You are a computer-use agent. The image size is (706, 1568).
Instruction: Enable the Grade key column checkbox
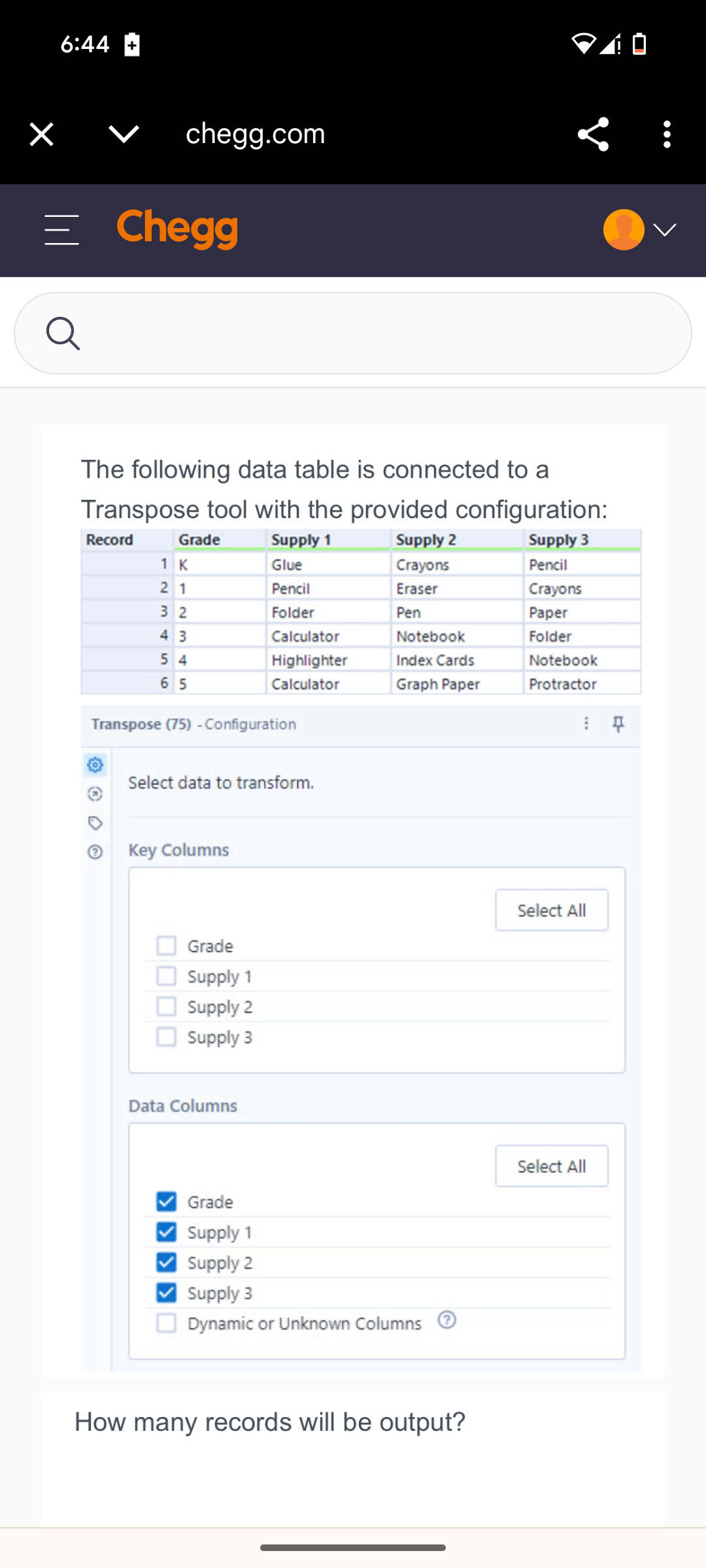166,945
